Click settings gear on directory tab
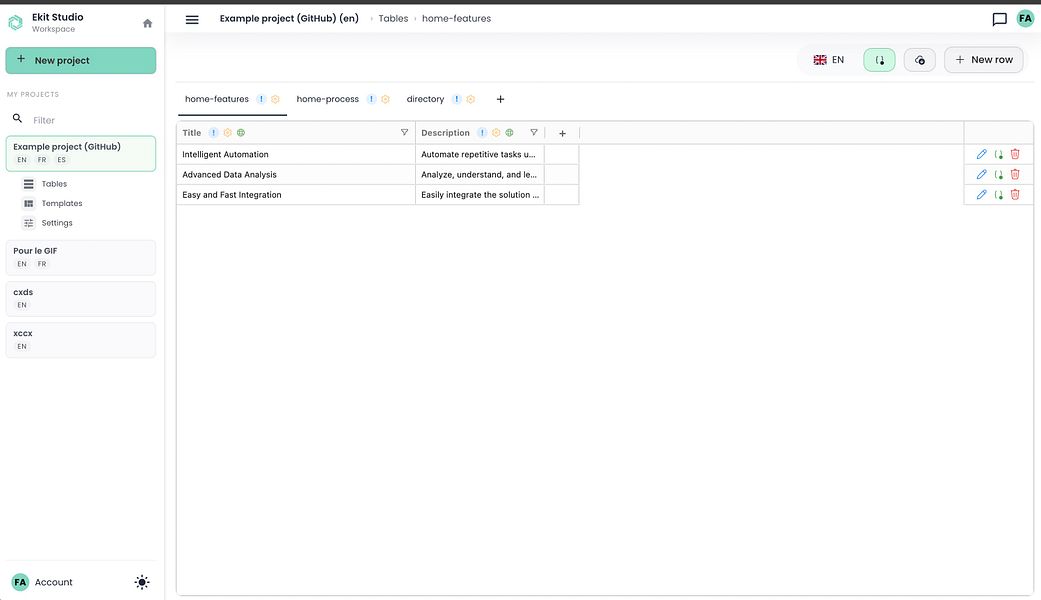Viewport: 1041px width, 600px height. pyautogui.click(x=470, y=99)
